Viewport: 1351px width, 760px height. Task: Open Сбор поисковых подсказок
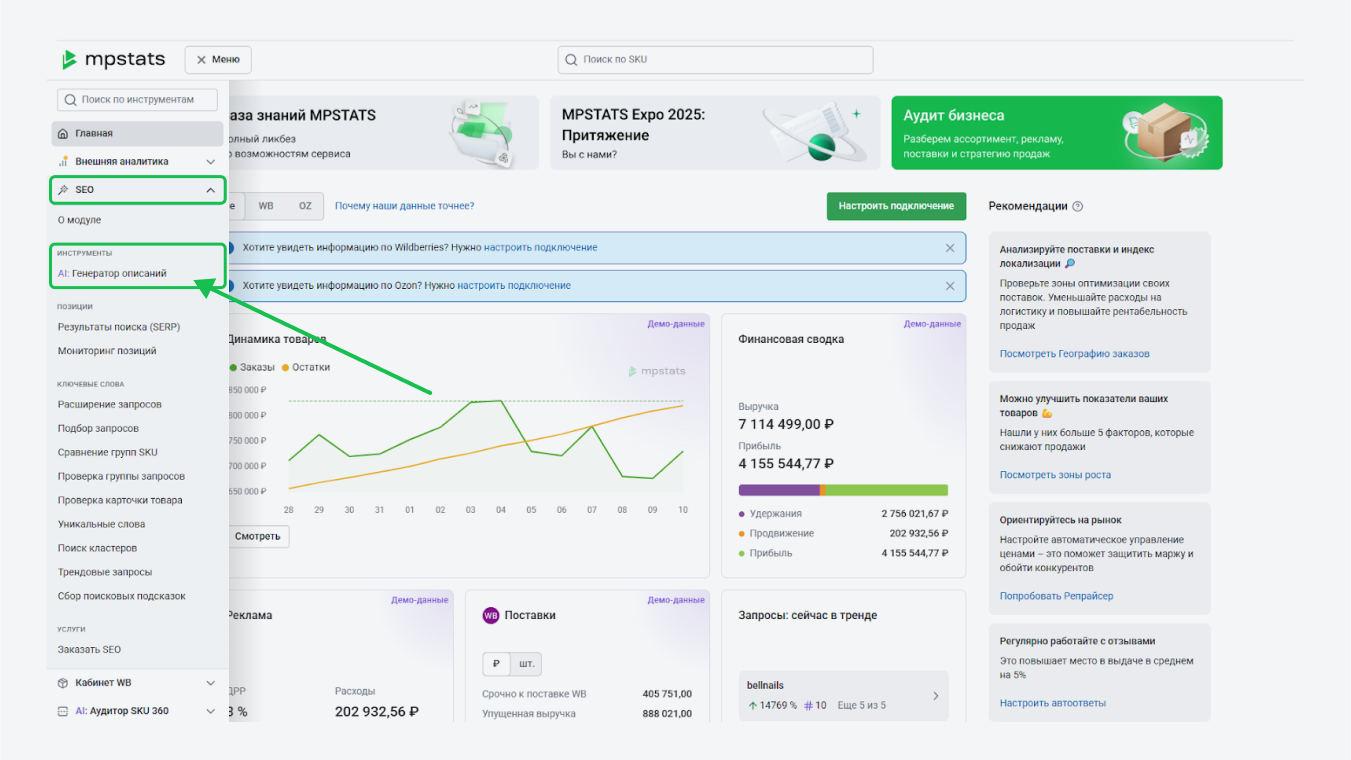pos(122,597)
